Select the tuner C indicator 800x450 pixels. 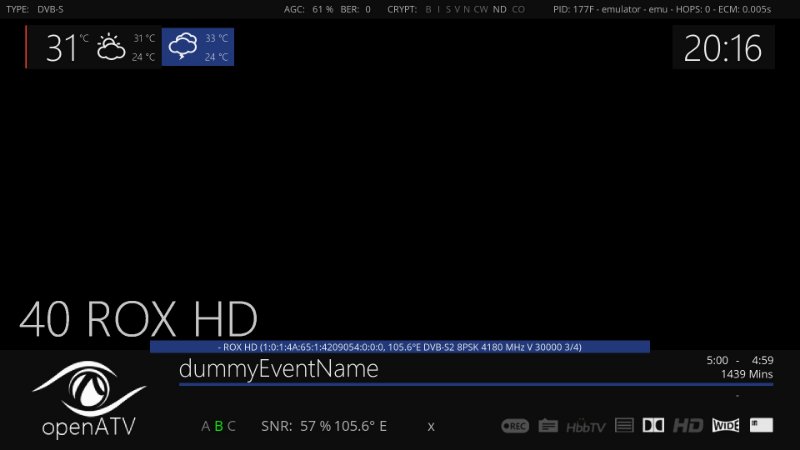(231, 426)
